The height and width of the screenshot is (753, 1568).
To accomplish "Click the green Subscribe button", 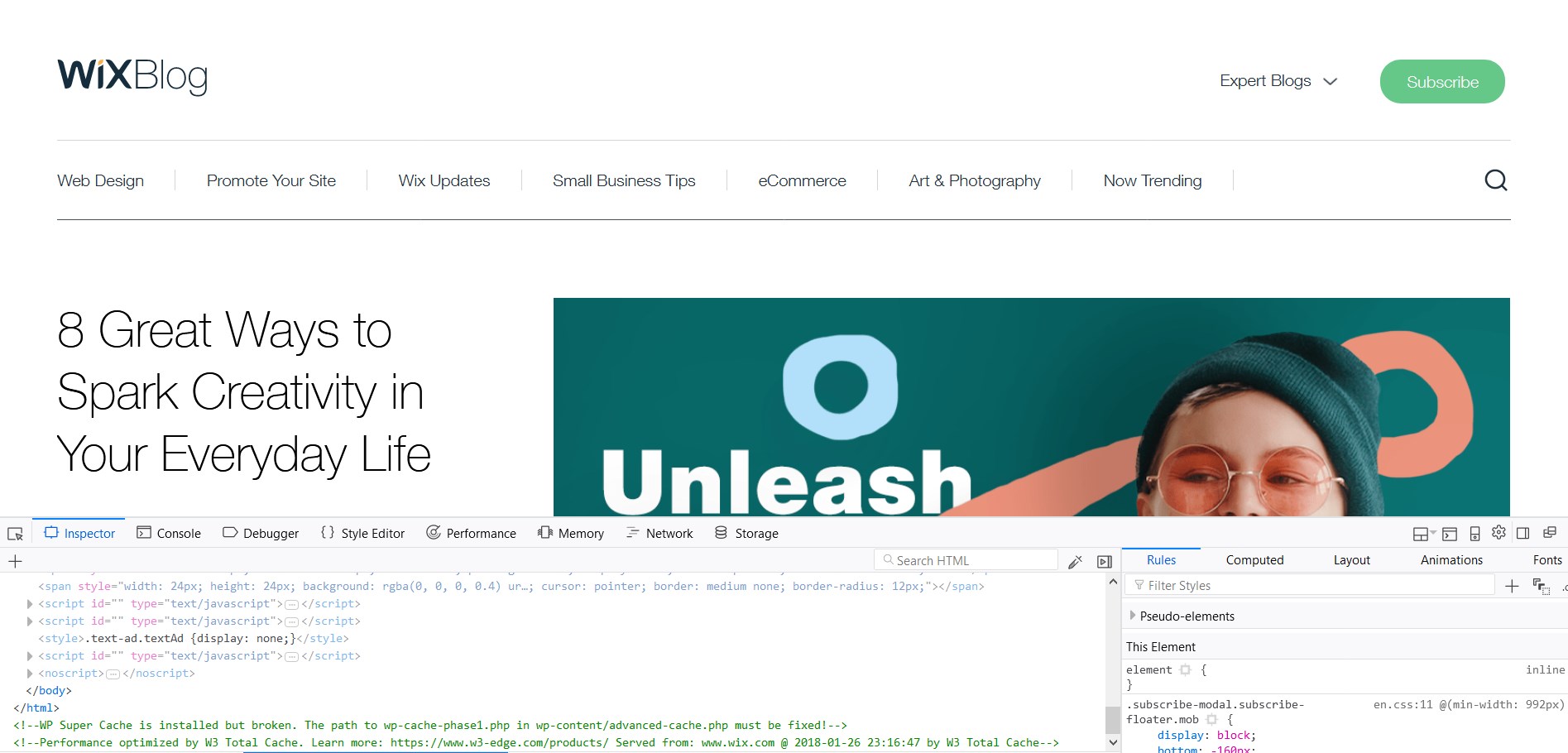I will (x=1442, y=82).
